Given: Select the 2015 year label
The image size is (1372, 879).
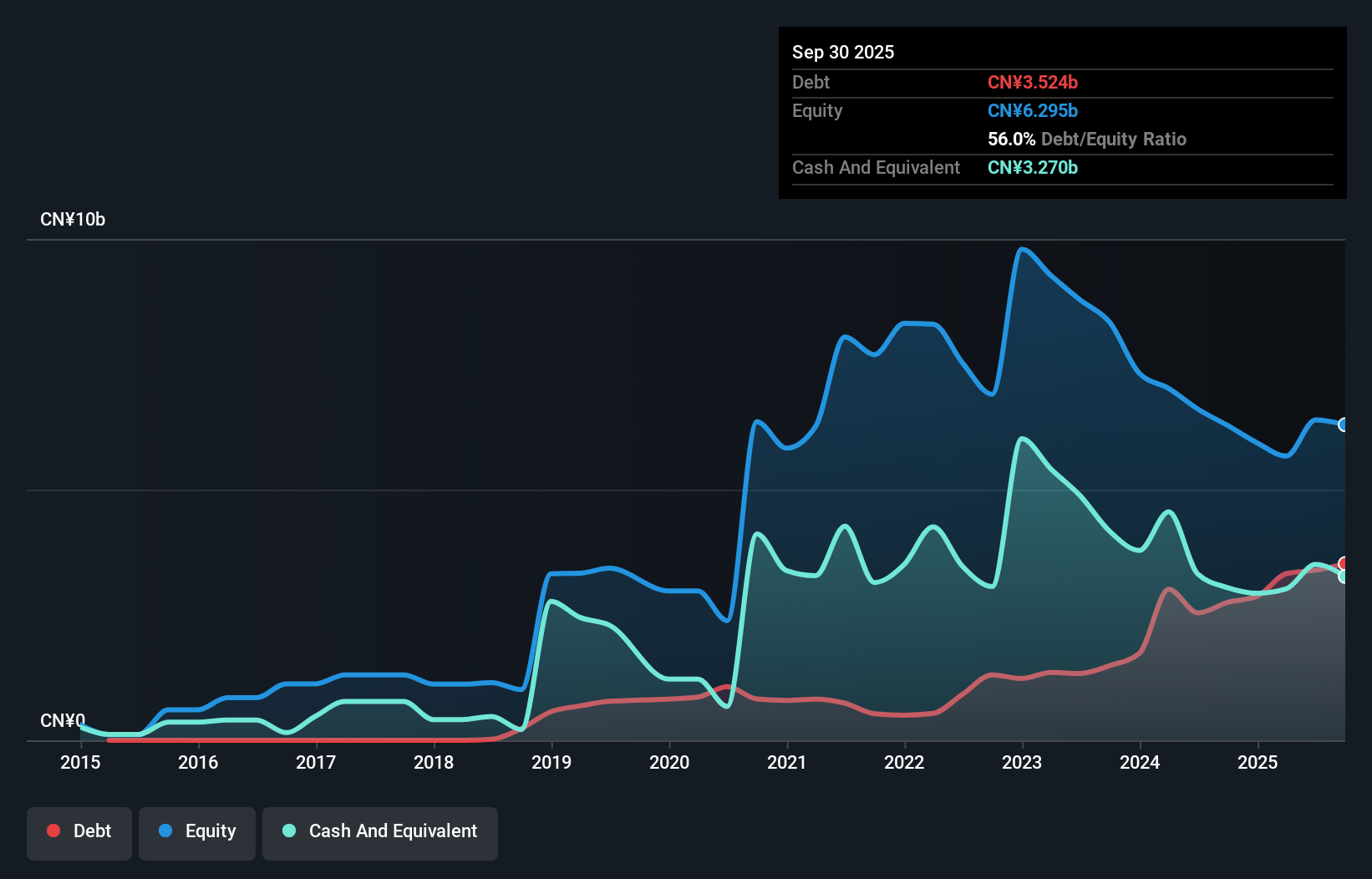Looking at the screenshot, I should (79, 763).
